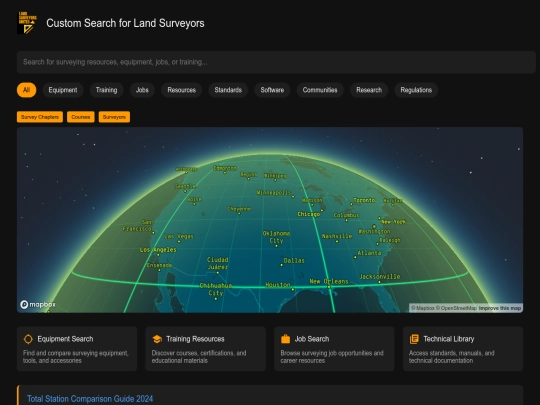Click the Jacksonville map label
This screenshot has height=405, width=540.
[380, 277]
